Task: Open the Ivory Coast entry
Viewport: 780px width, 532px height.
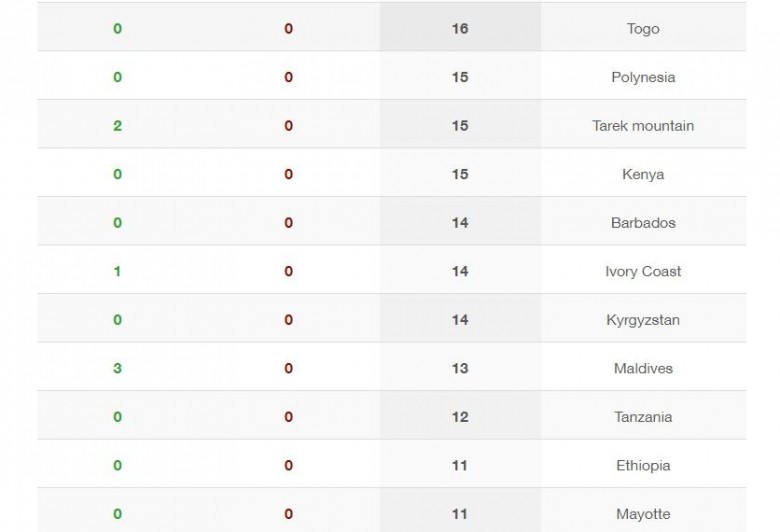Action: click(x=643, y=271)
